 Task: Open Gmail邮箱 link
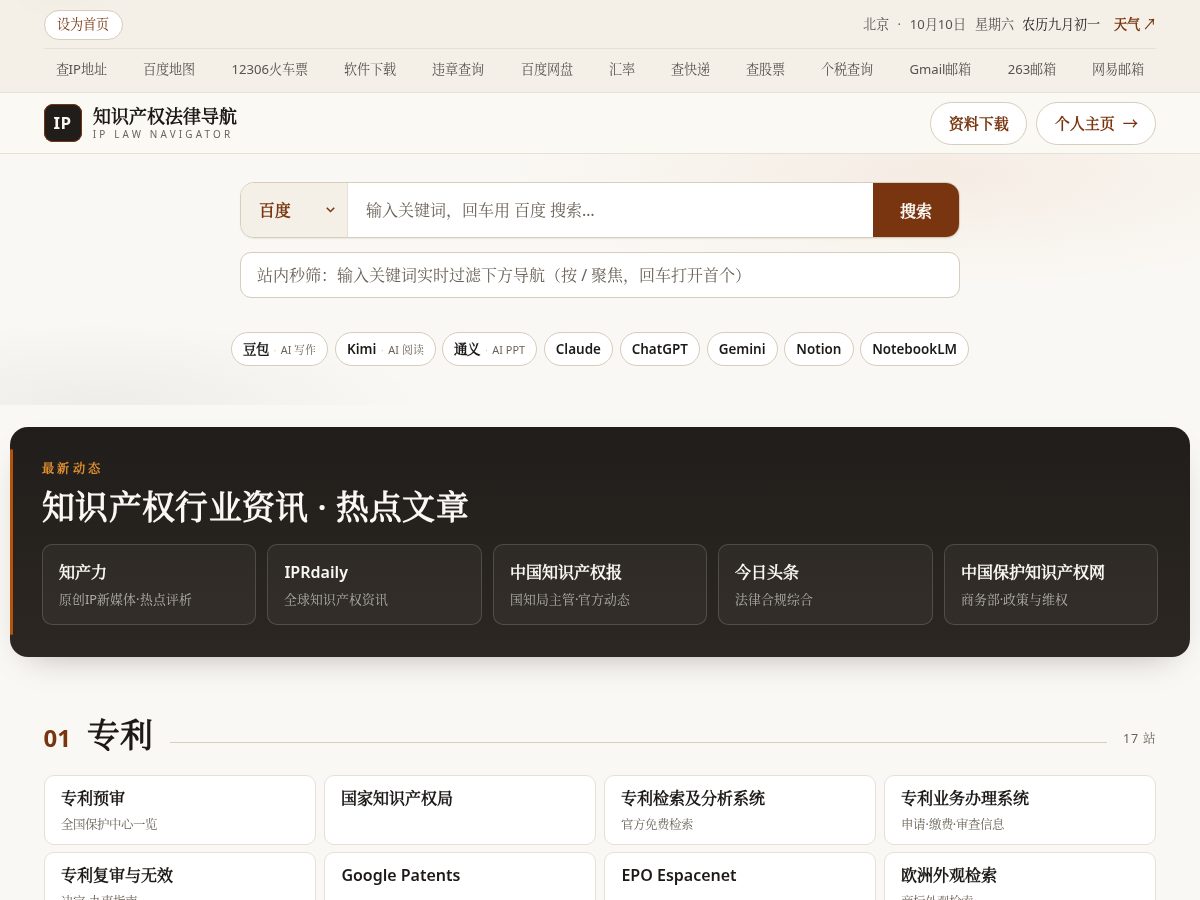pos(940,69)
